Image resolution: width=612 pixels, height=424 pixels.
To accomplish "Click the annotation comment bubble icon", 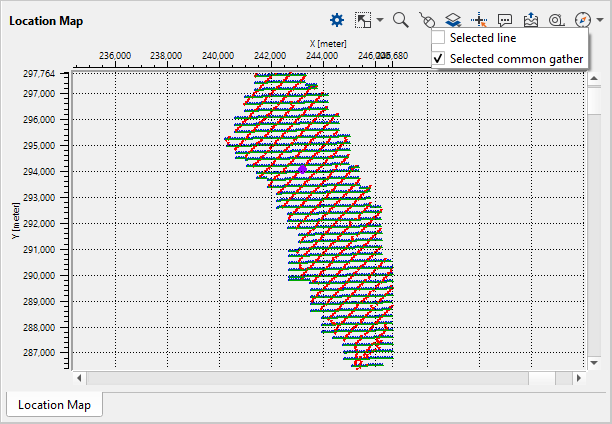I will click(504, 19).
